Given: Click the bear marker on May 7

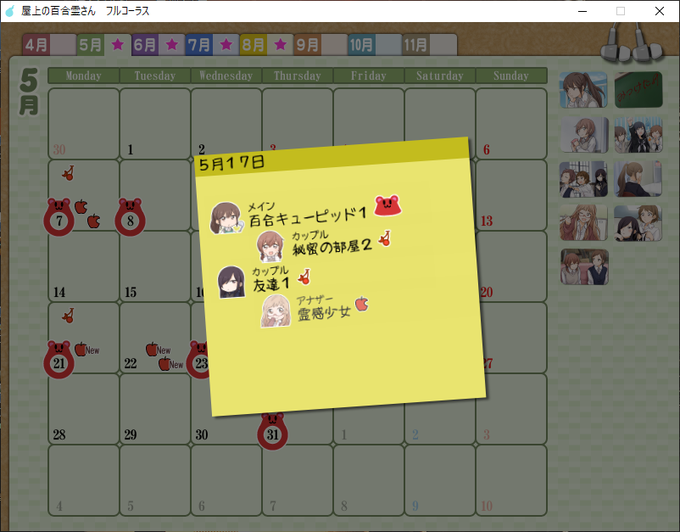Looking at the screenshot, I should point(59,217).
